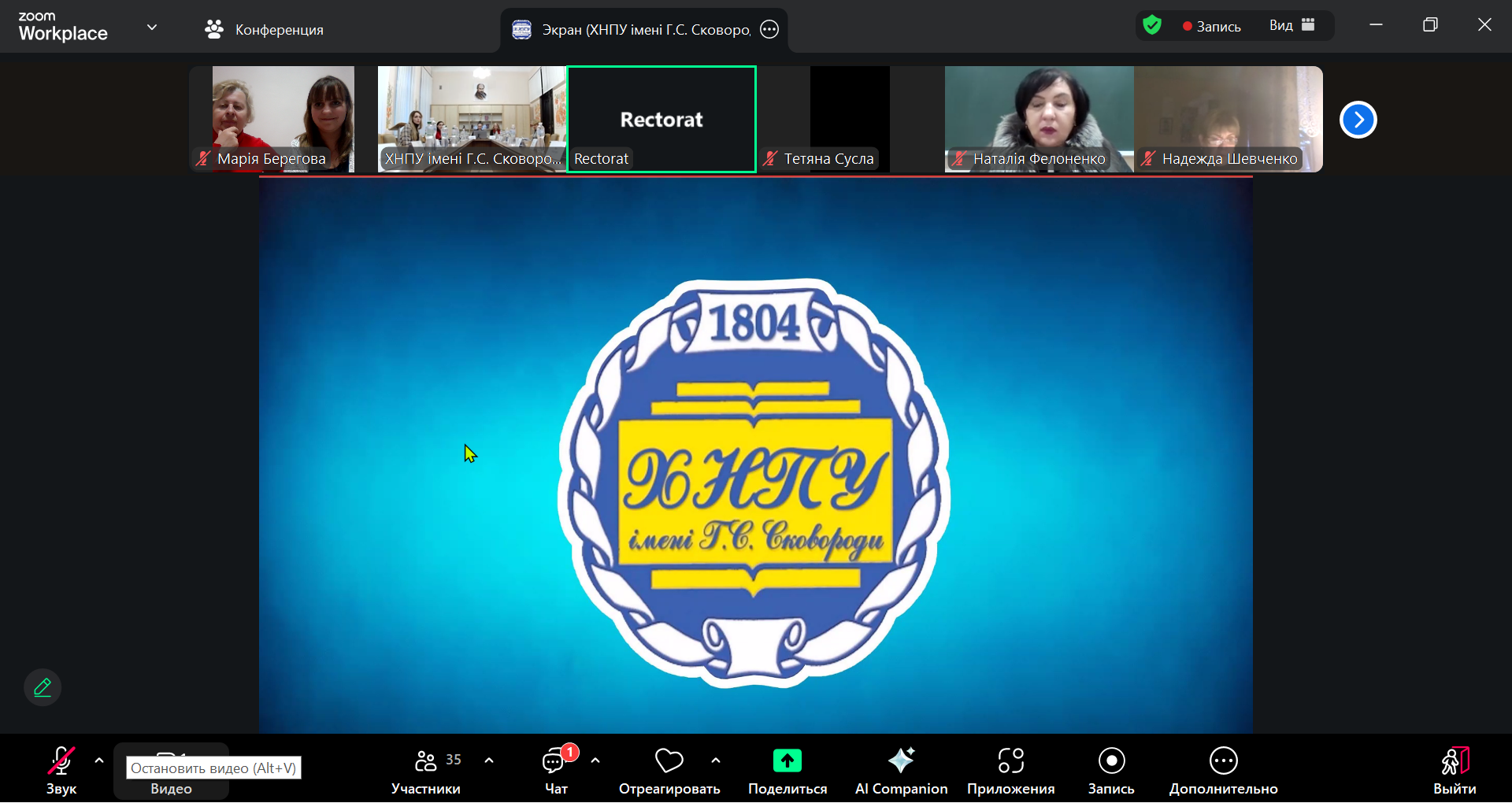Screen dimensions: 1512x803
Task: Open the Zoom Workplace dropdown chevron
Action: (152, 28)
